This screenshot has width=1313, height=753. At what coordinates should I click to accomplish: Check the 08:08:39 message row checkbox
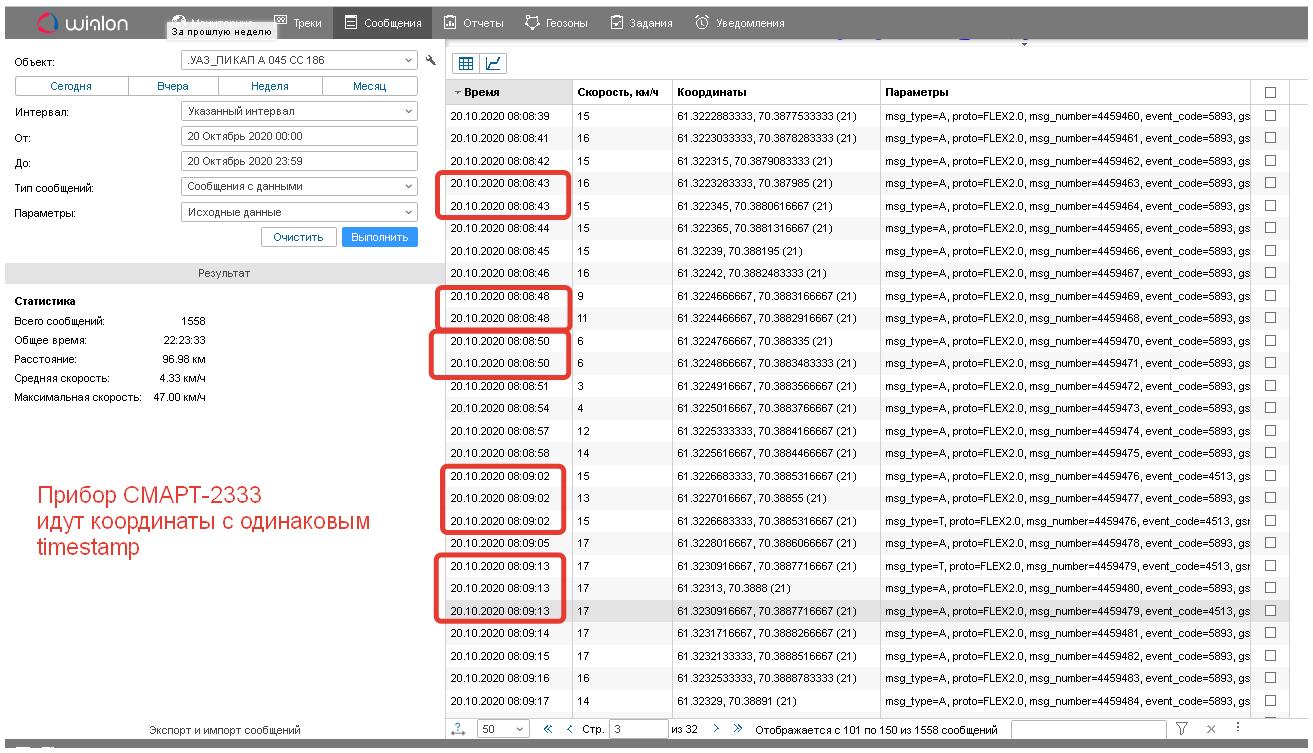(x=1270, y=116)
